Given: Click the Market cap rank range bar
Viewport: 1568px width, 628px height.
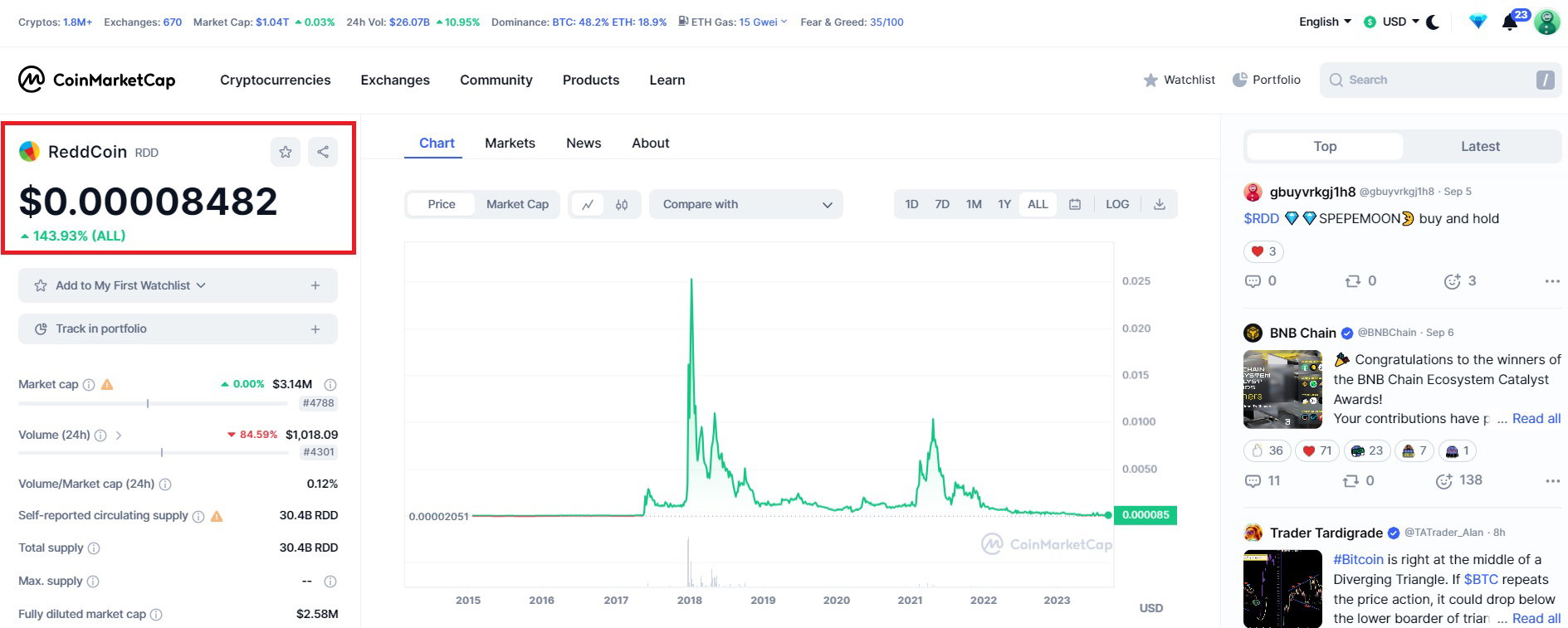Looking at the screenshot, I should [x=154, y=404].
